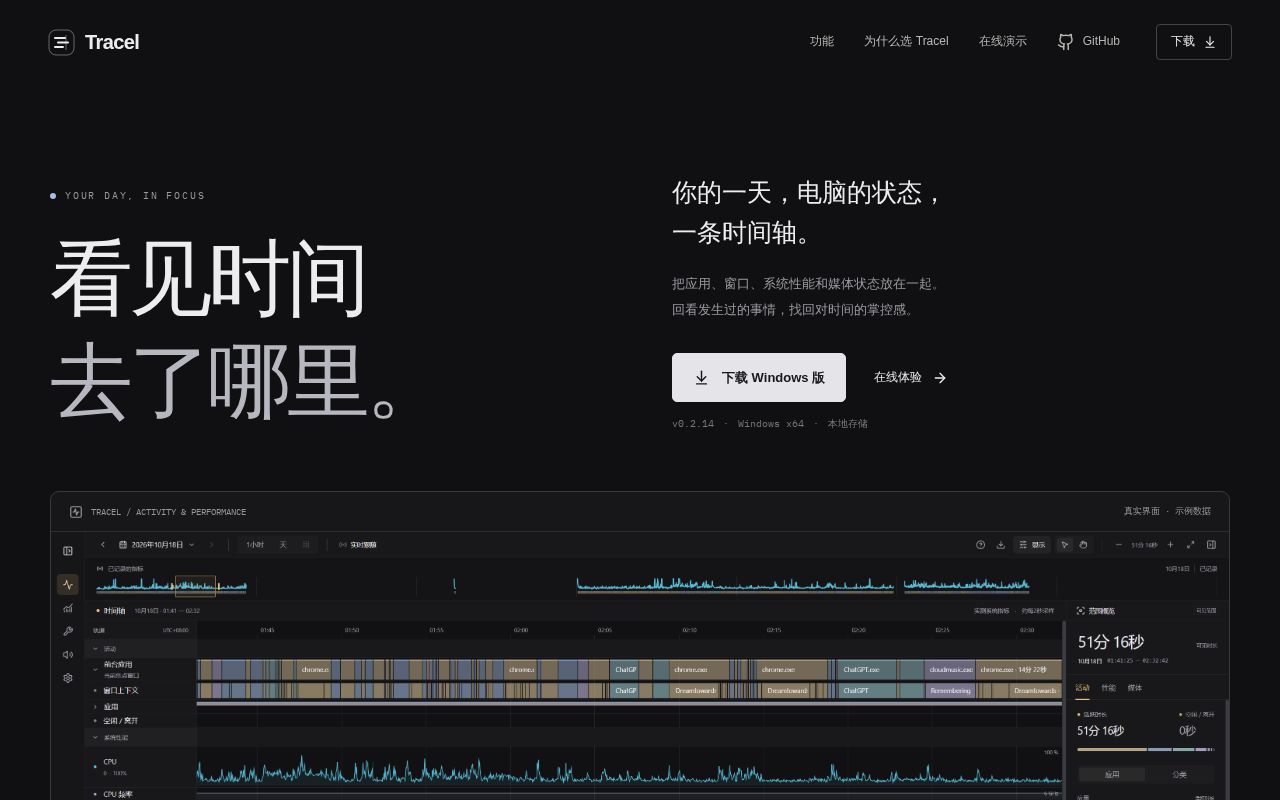Switch the summary to 应用 view
The width and height of the screenshot is (1280, 800).
click(1112, 774)
